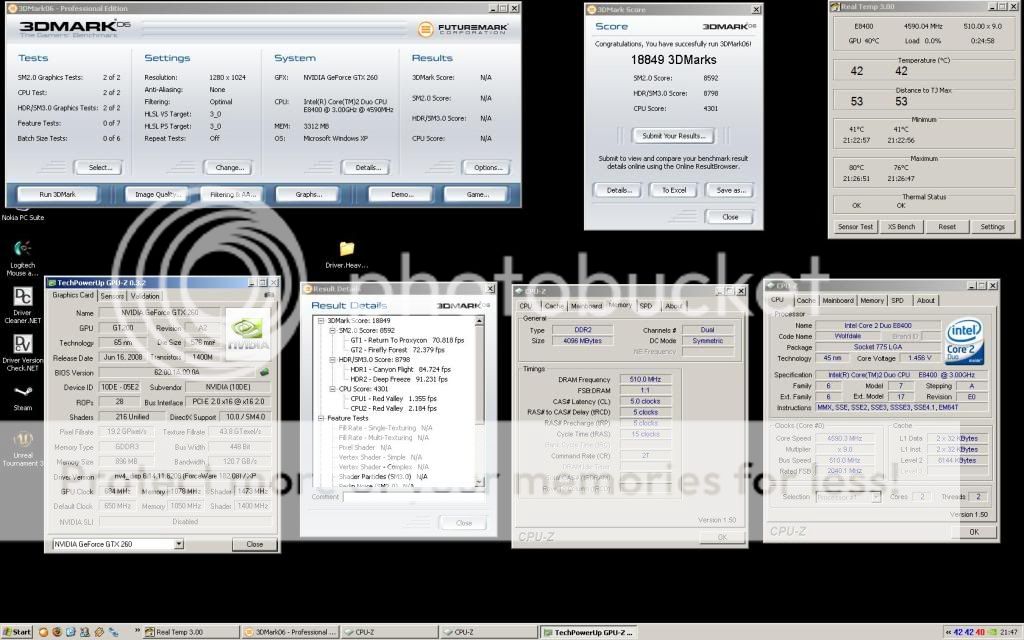Click Submit Your Results in Score window
The width and height of the screenshot is (1024, 640).
[x=673, y=136]
